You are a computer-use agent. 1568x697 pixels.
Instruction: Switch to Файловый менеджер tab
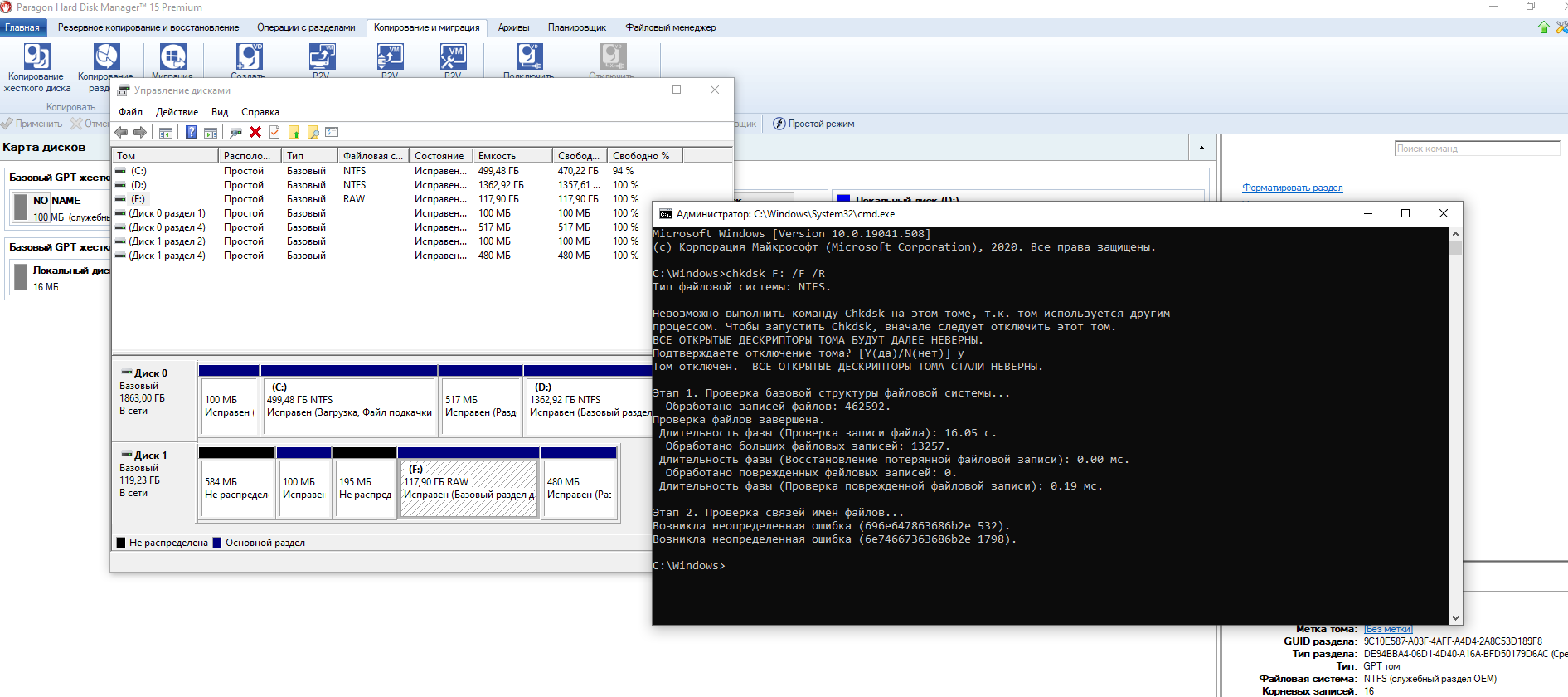click(671, 27)
